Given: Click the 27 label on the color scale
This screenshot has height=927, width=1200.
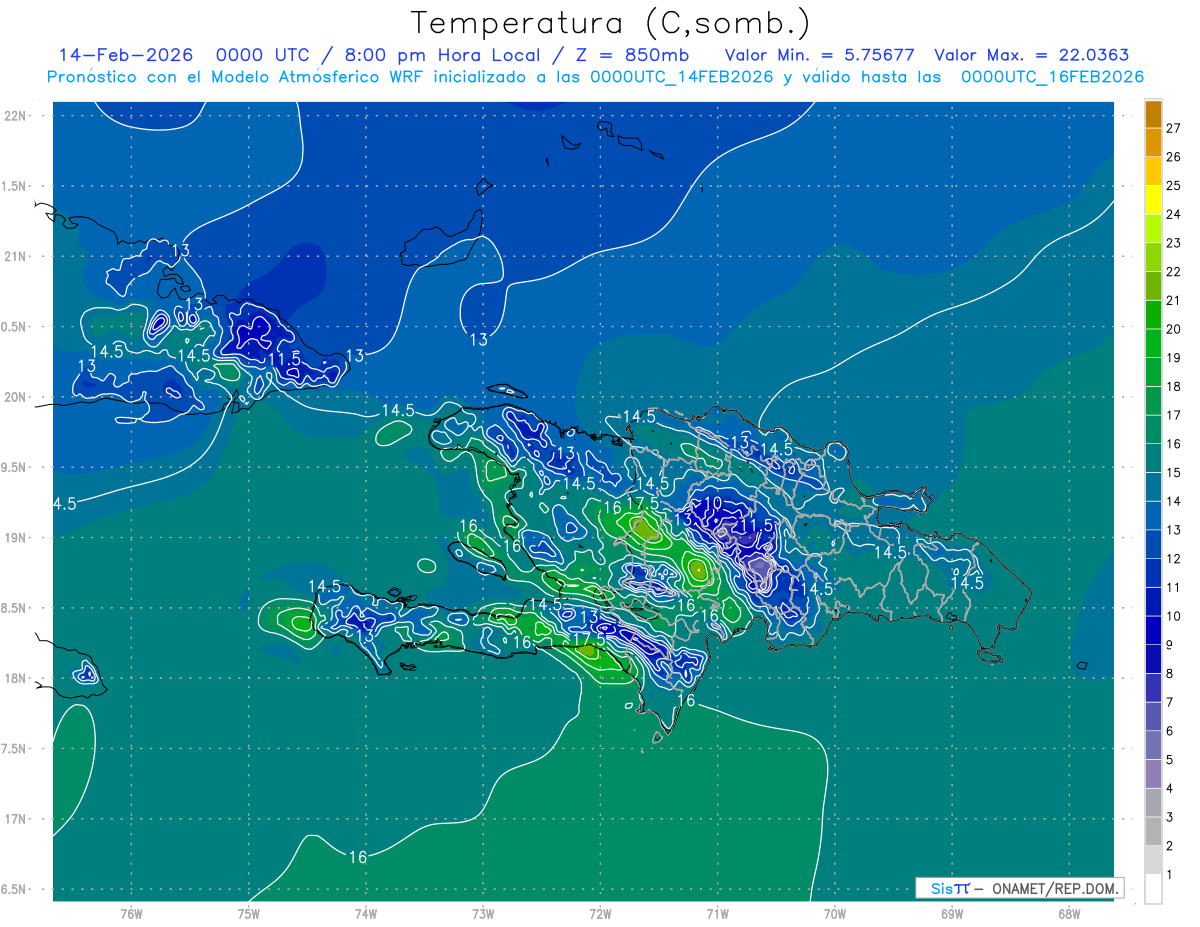Looking at the screenshot, I should [1173, 128].
